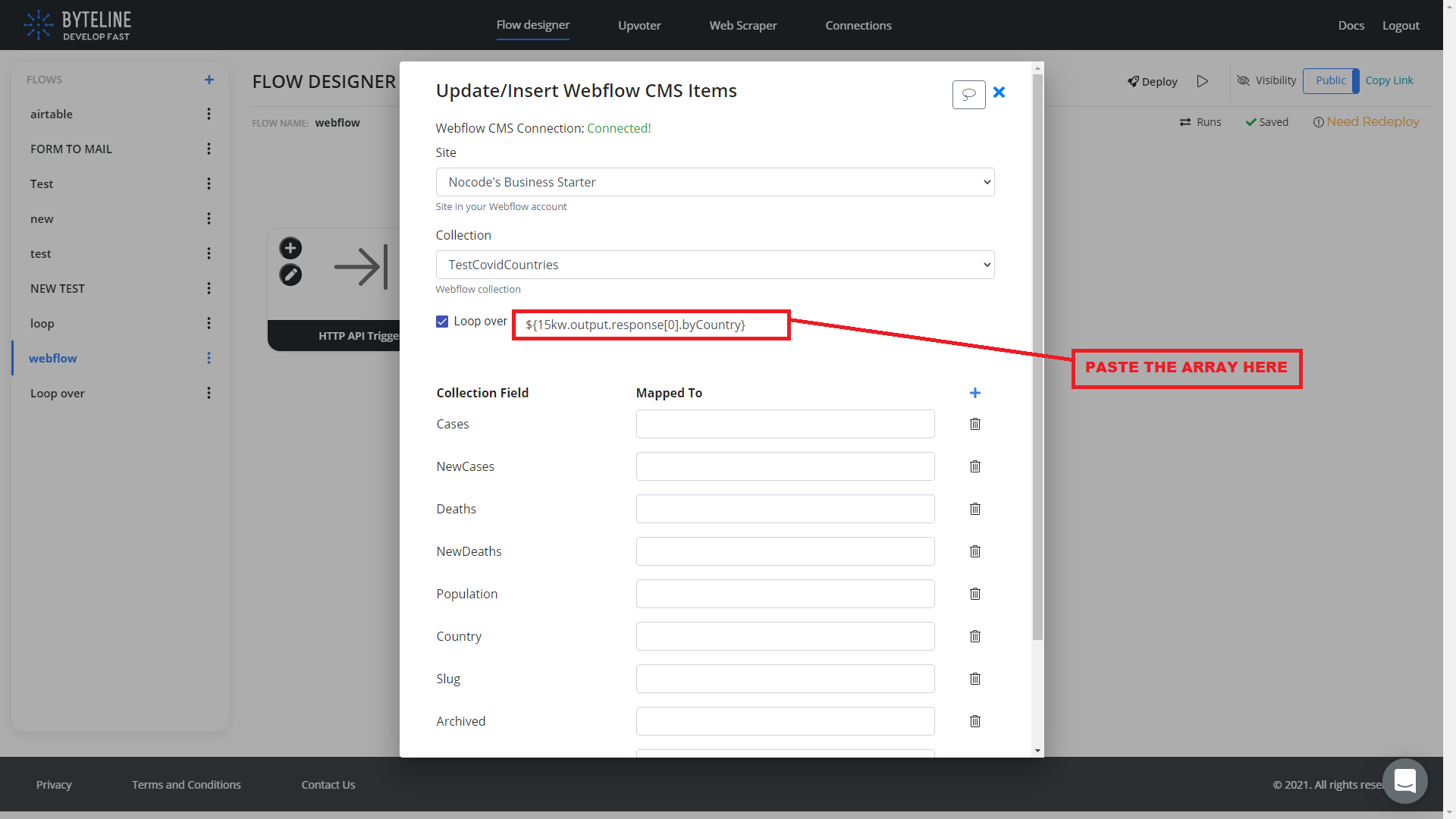Open options menu for FORM TO MAIL flow
Viewport: 1456px width, 819px height.
[x=209, y=149]
